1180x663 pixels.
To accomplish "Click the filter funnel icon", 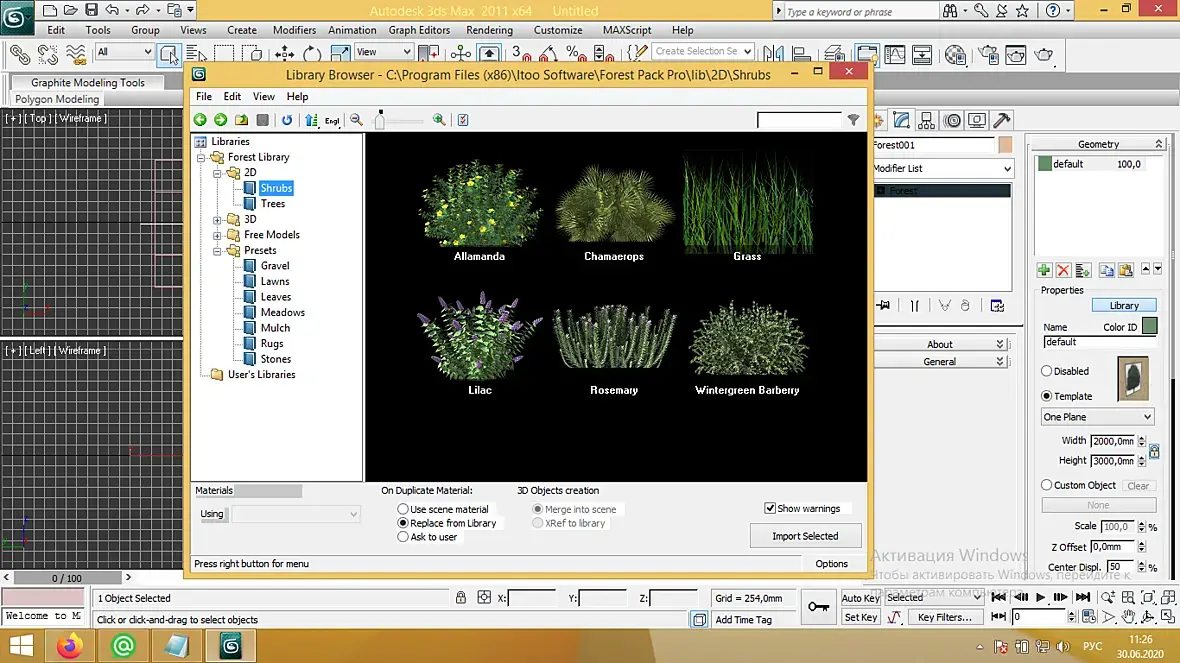I will click(853, 120).
